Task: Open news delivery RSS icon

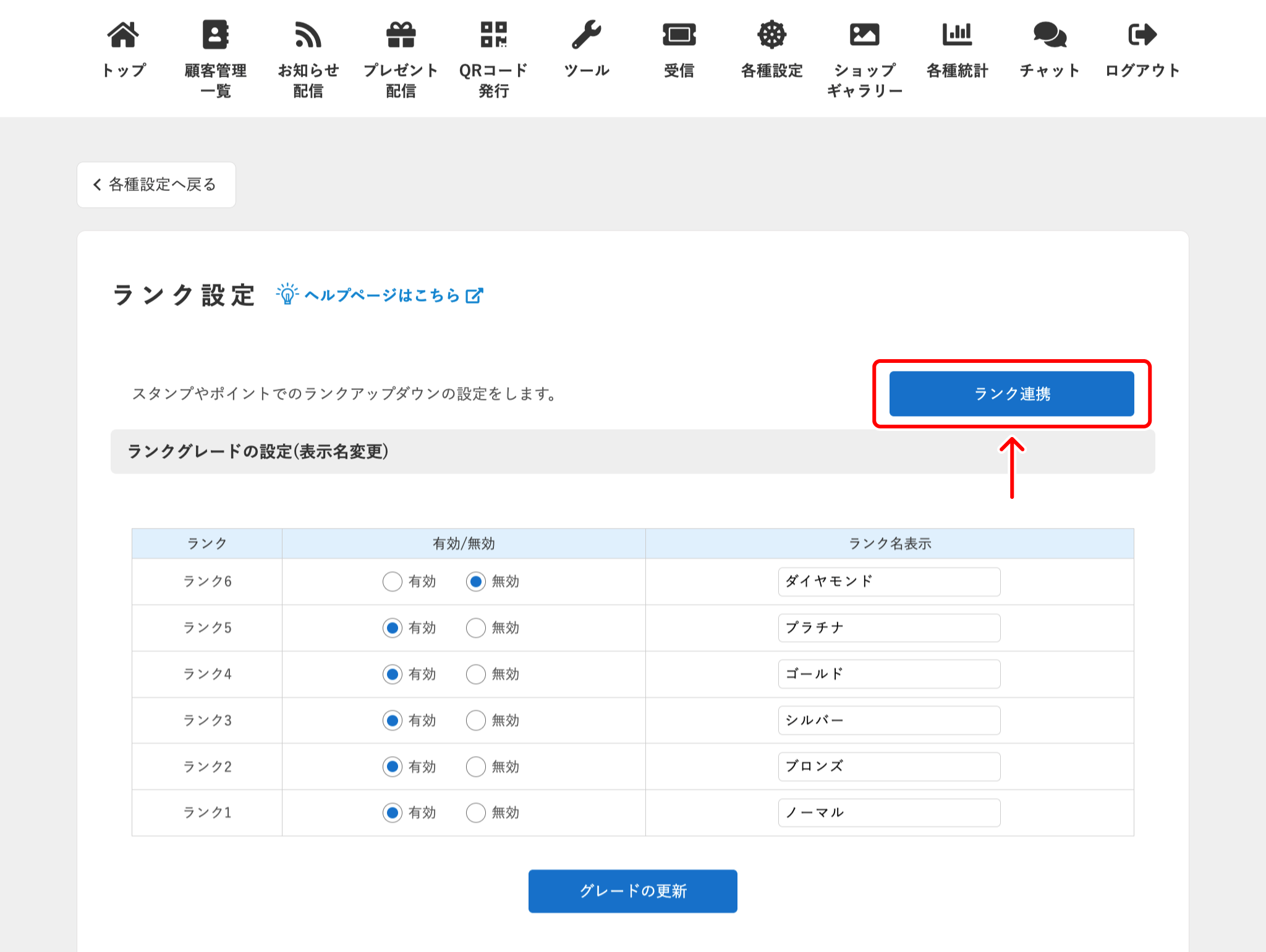Action: 308,35
